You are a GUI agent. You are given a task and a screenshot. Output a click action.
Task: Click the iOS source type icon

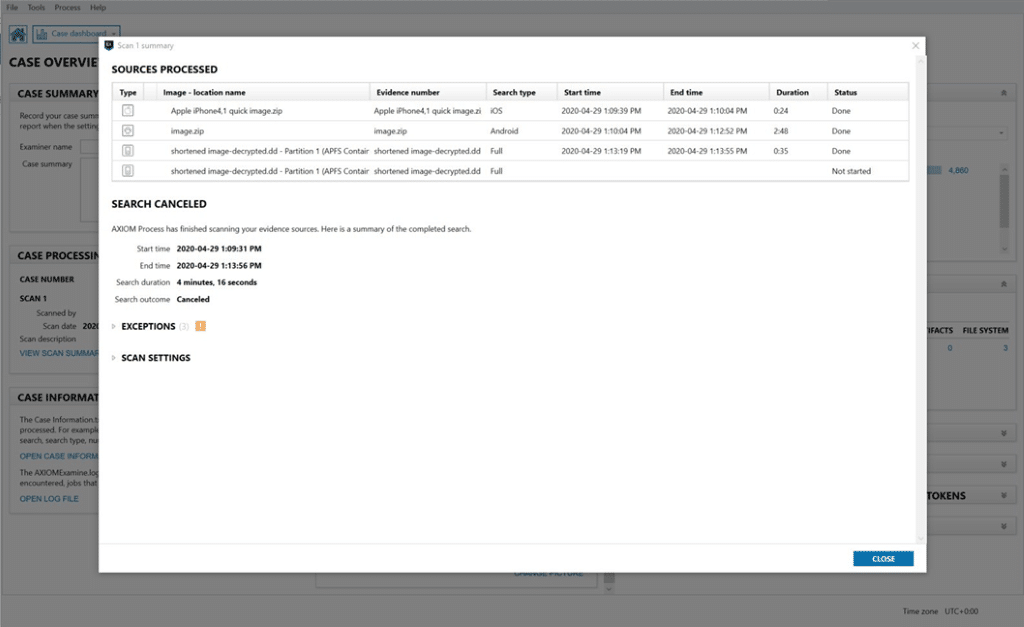pyautogui.click(x=128, y=110)
